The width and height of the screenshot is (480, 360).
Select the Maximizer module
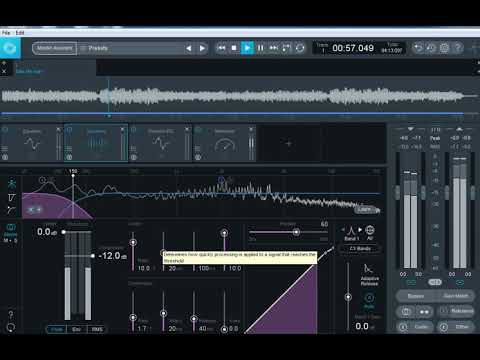[225, 143]
